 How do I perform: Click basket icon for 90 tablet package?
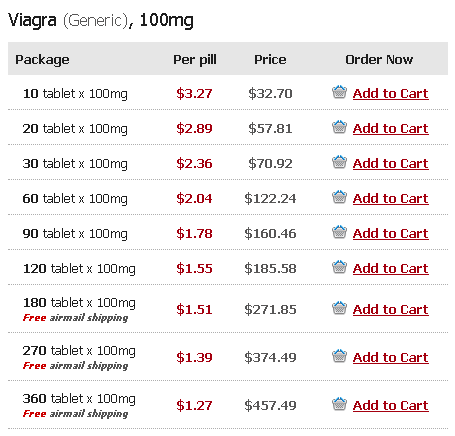[339, 232]
